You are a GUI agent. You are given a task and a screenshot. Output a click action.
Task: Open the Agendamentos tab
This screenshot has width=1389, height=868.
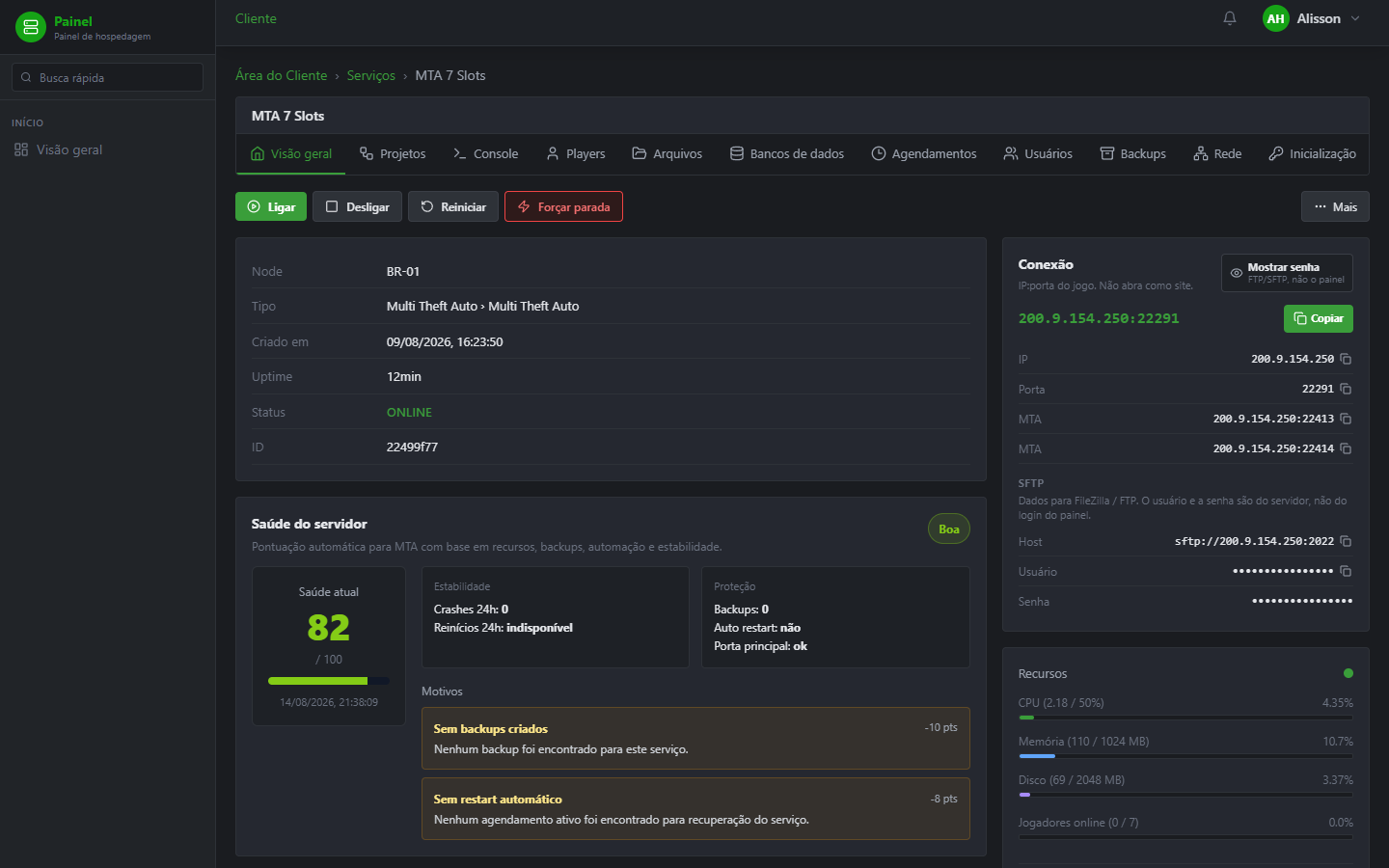pos(923,153)
